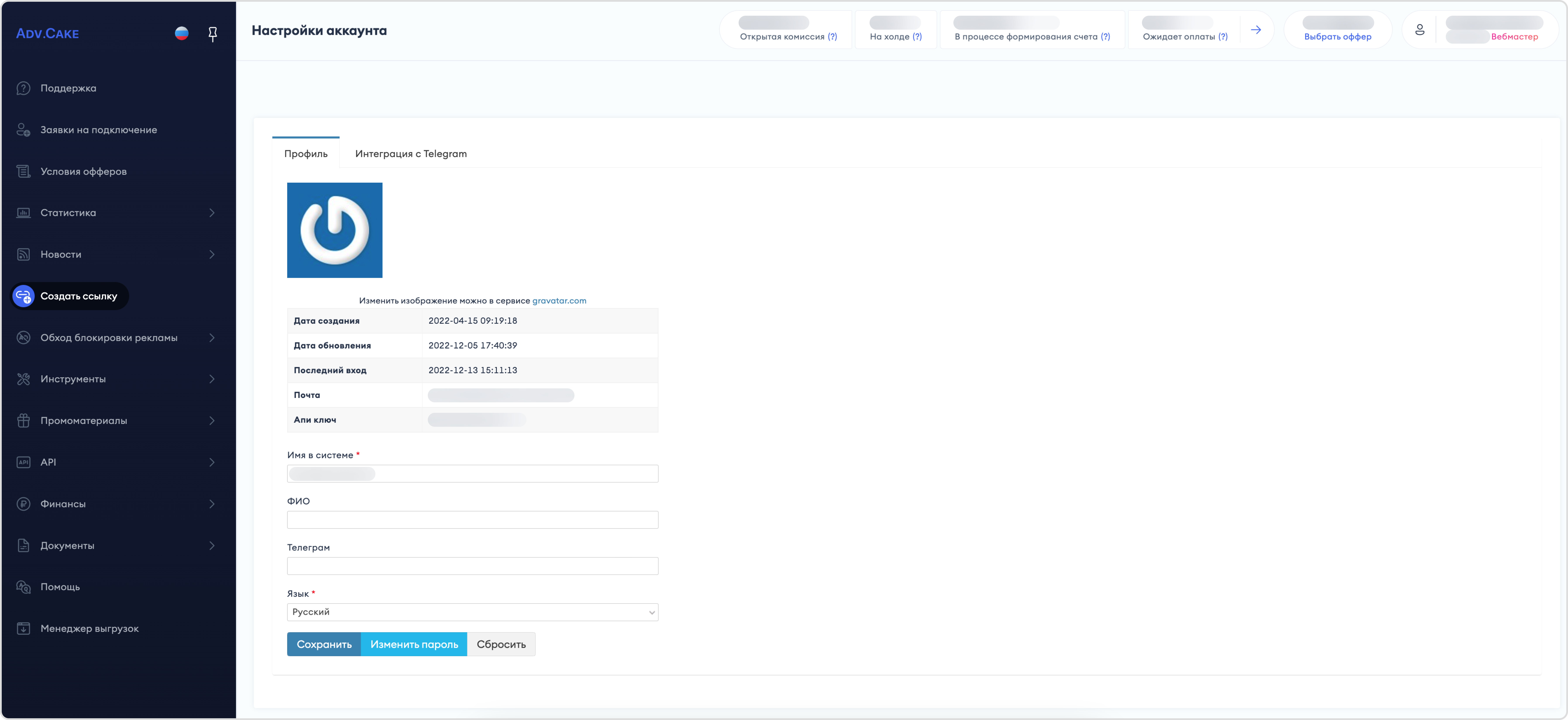Click the arrow icon next to Ожидает оплаты

tap(1256, 30)
